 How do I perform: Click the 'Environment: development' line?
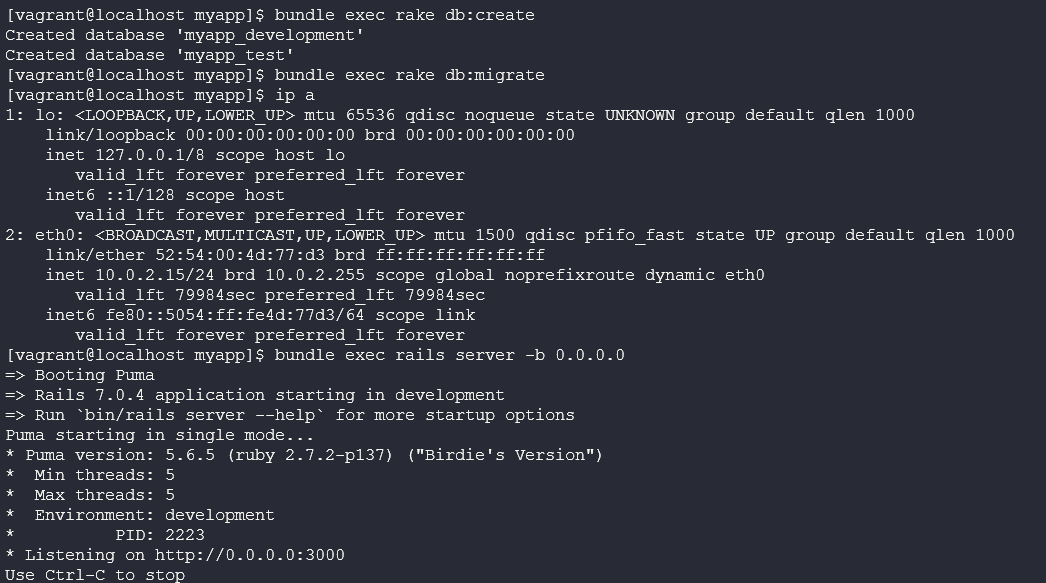154,515
